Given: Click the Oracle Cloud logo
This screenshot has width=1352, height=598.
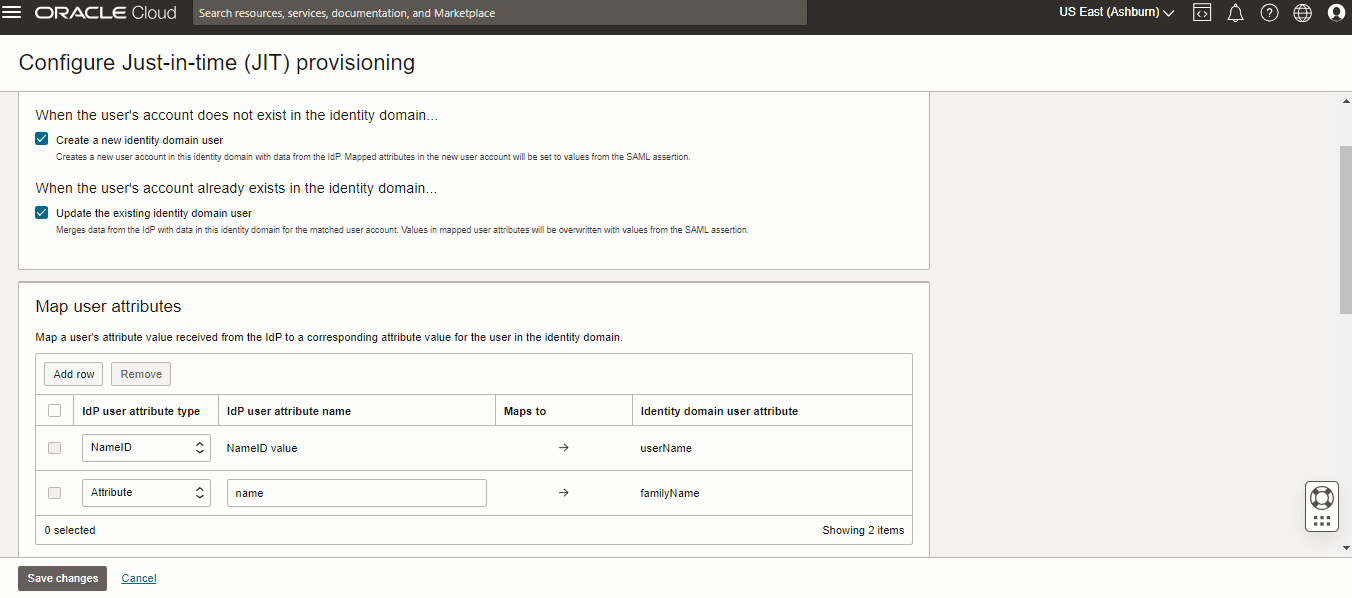Looking at the screenshot, I should coord(105,12).
